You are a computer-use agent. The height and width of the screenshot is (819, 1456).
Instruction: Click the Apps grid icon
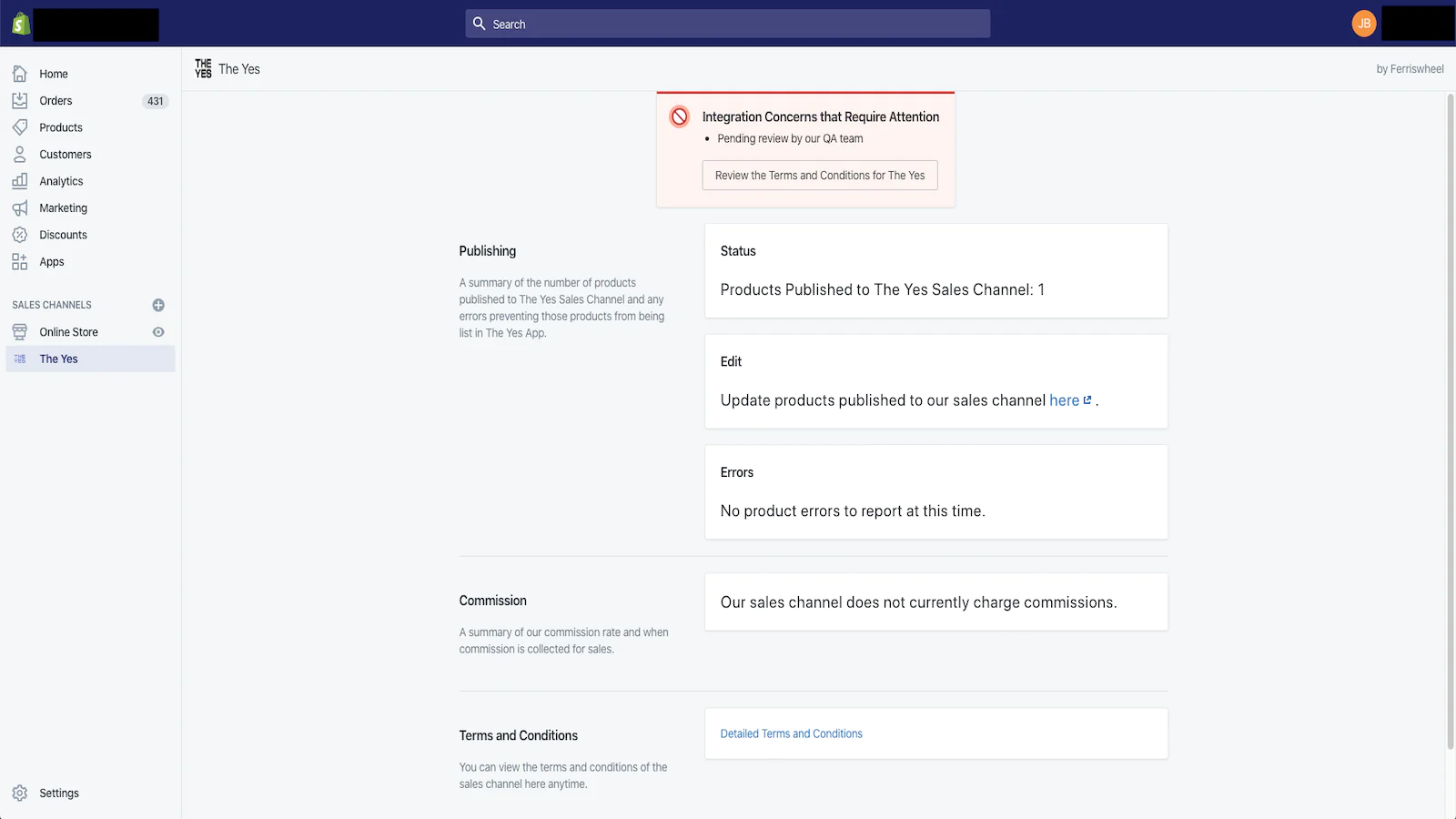[20, 261]
